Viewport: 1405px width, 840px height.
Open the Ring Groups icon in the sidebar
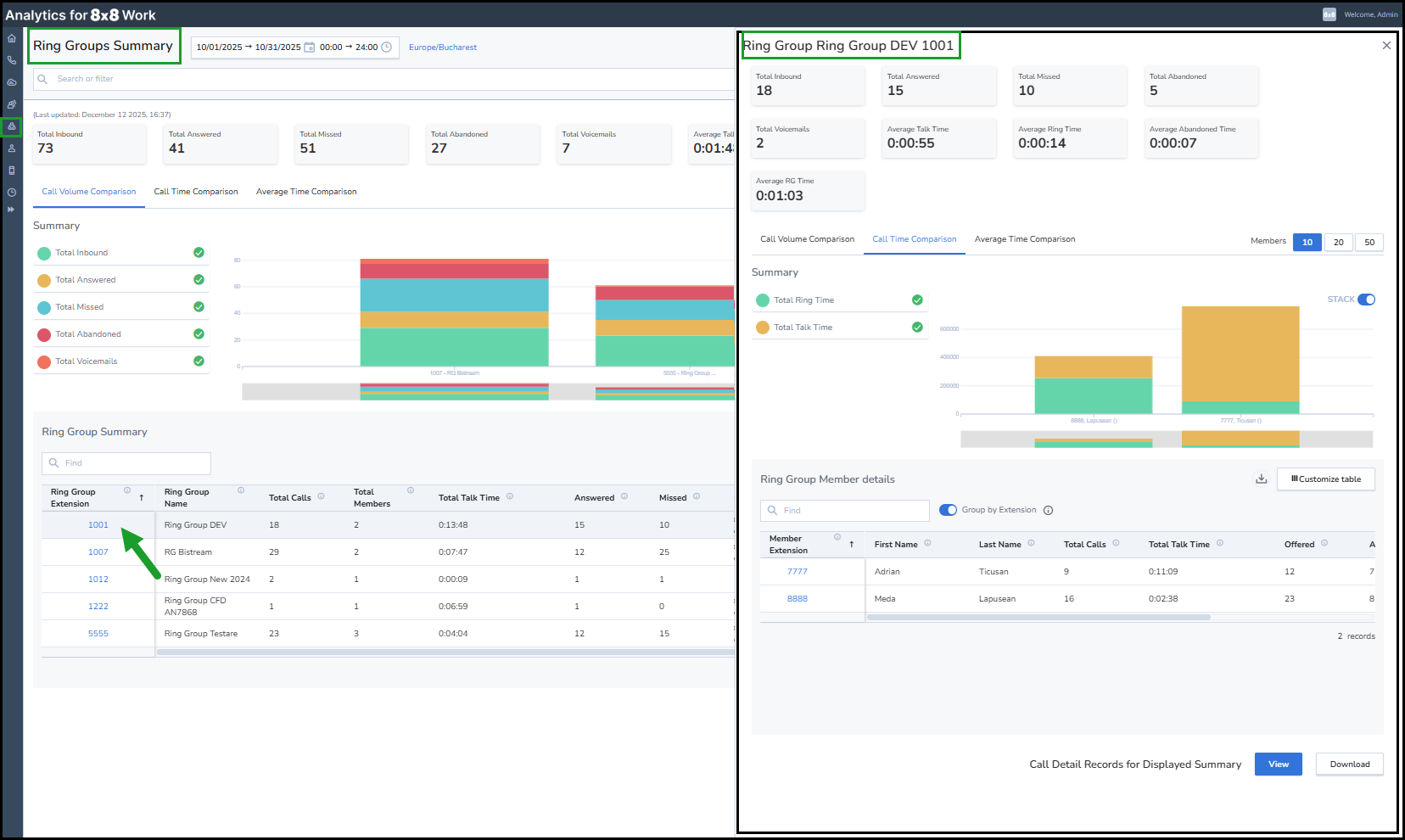pyautogui.click(x=12, y=126)
